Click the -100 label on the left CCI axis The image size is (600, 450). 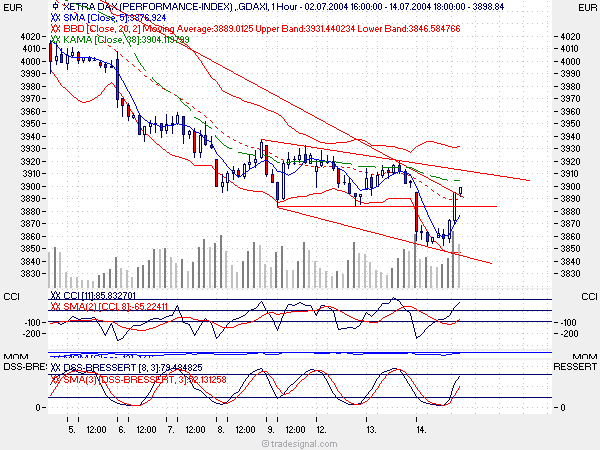(x=32, y=323)
